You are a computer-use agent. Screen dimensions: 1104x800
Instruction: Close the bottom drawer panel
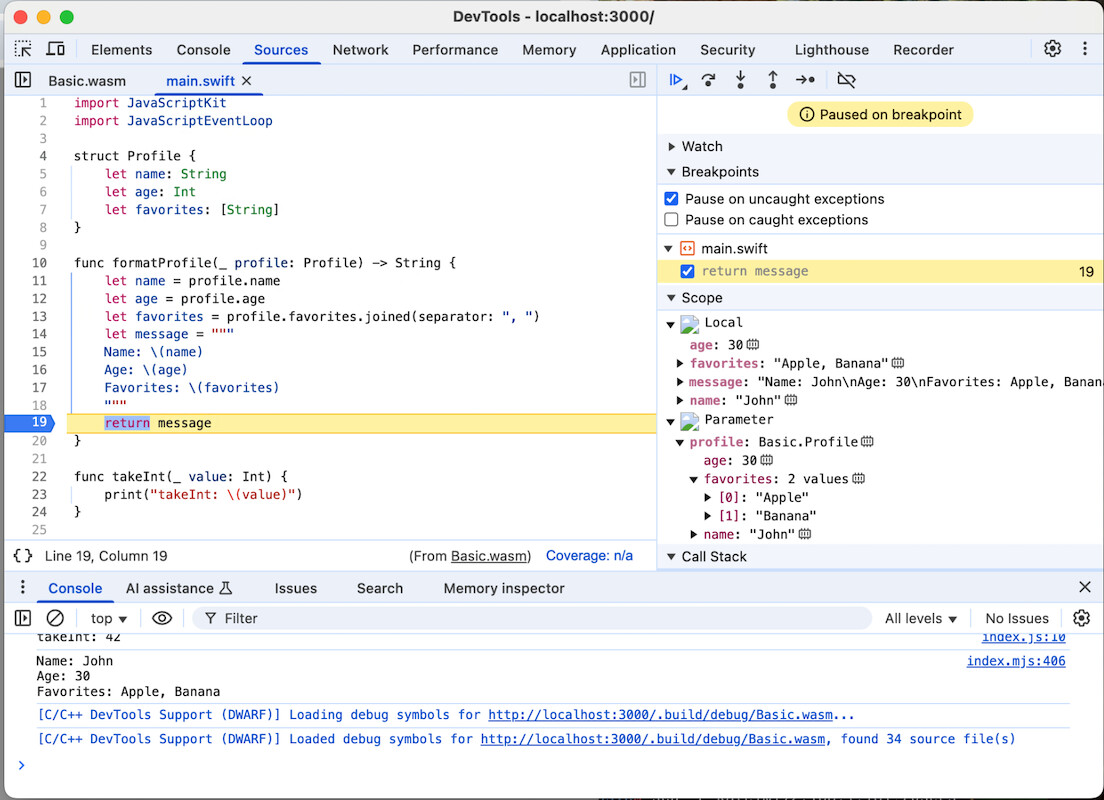click(x=1084, y=587)
